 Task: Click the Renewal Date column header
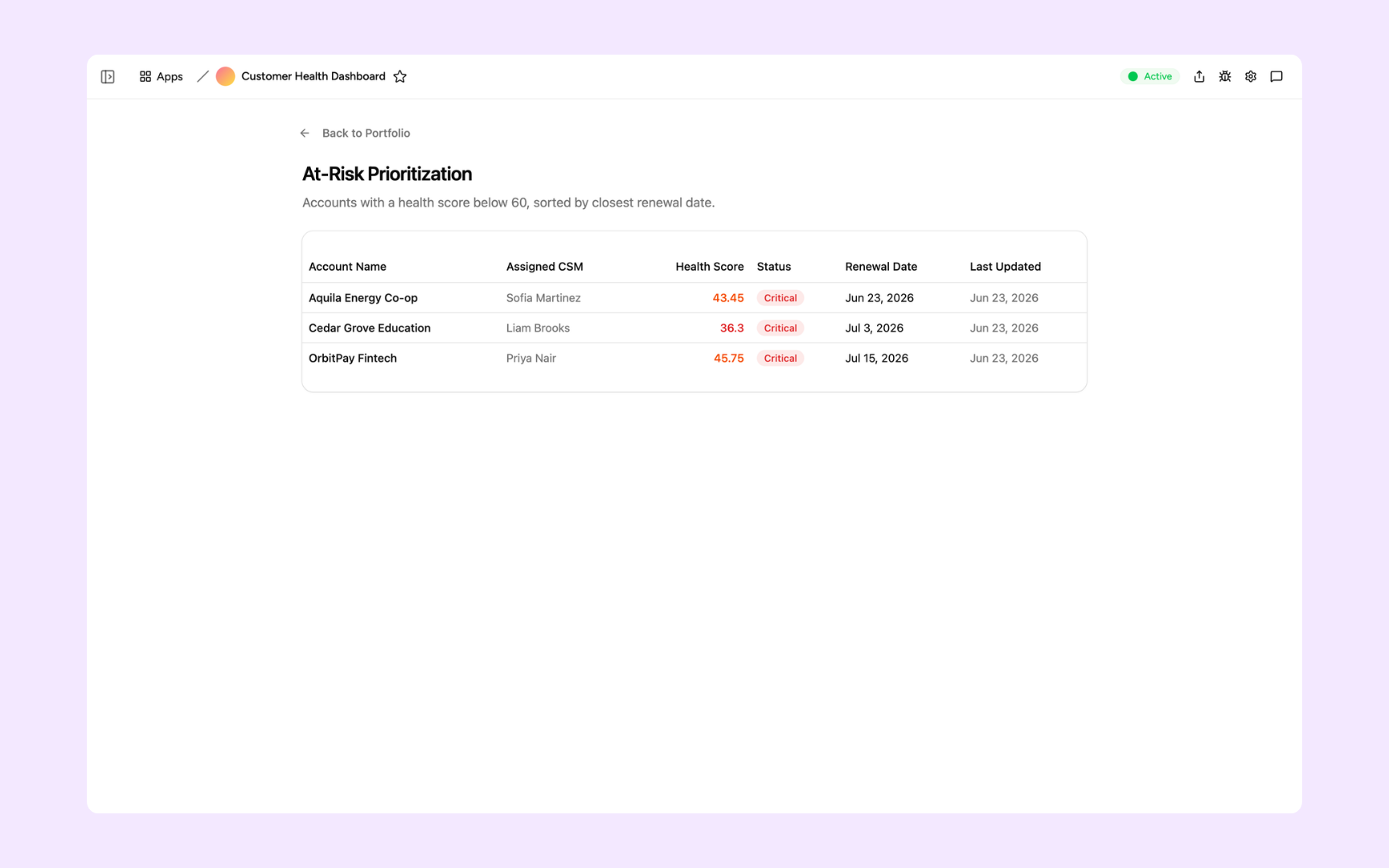881,267
